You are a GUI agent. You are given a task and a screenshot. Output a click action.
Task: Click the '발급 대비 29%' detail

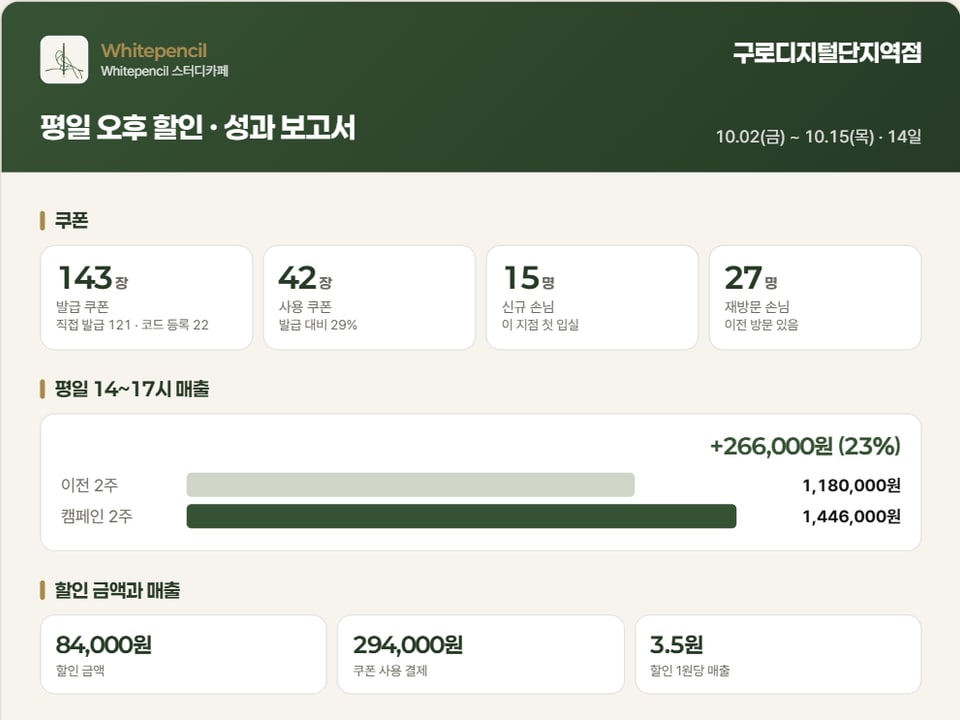[318, 324]
